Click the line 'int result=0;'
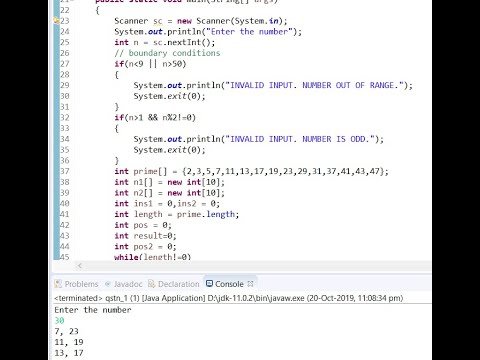This screenshot has width=480, height=360. click(145, 236)
